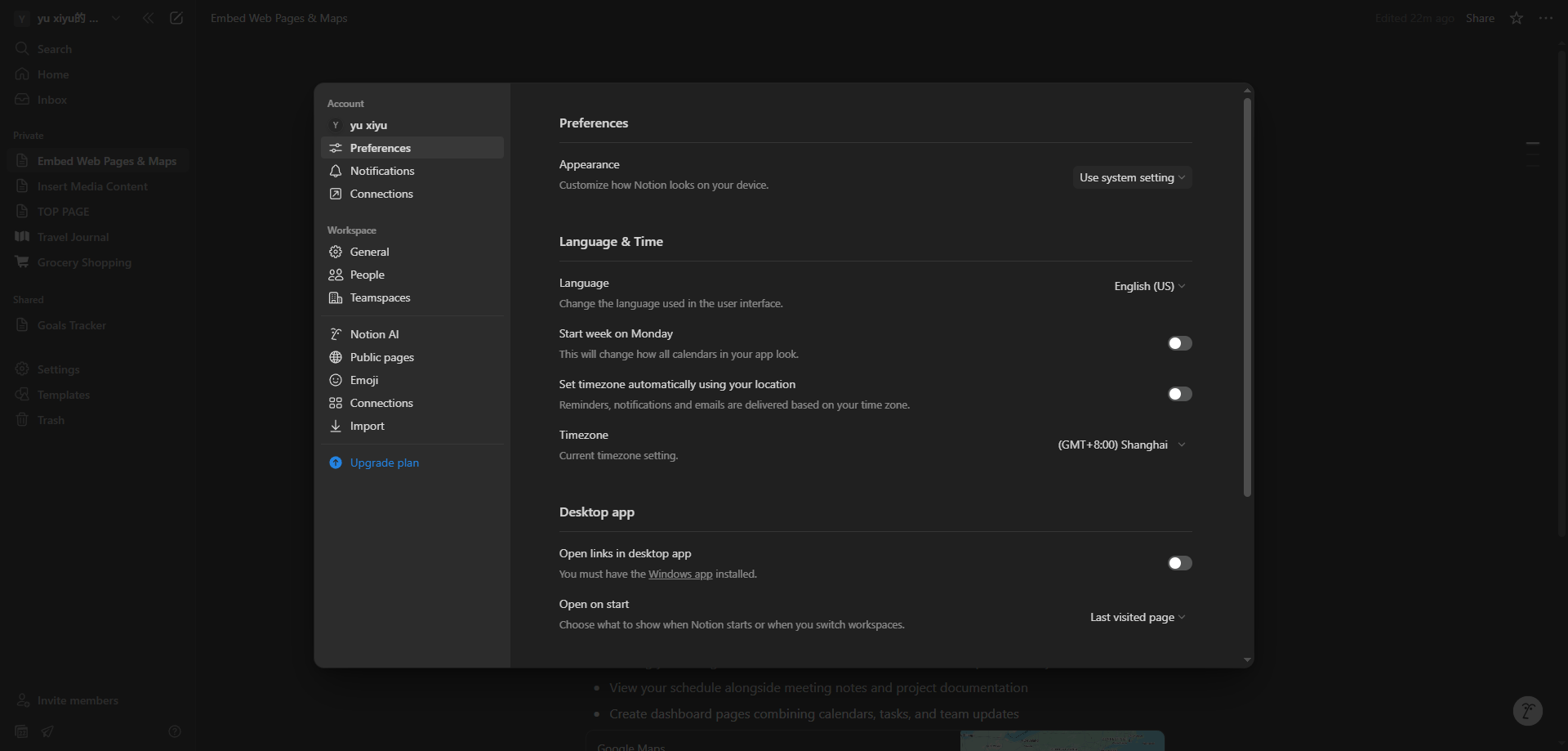Click the Emoji smiley icon
Image resolution: width=1568 pixels, height=751 pixels.
click(336, 380)
